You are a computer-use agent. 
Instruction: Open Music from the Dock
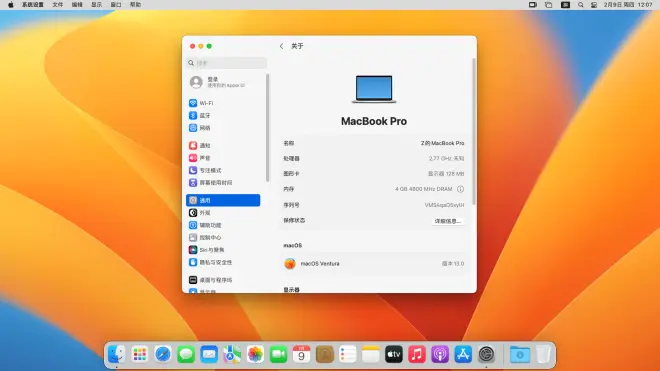point(417,355)
